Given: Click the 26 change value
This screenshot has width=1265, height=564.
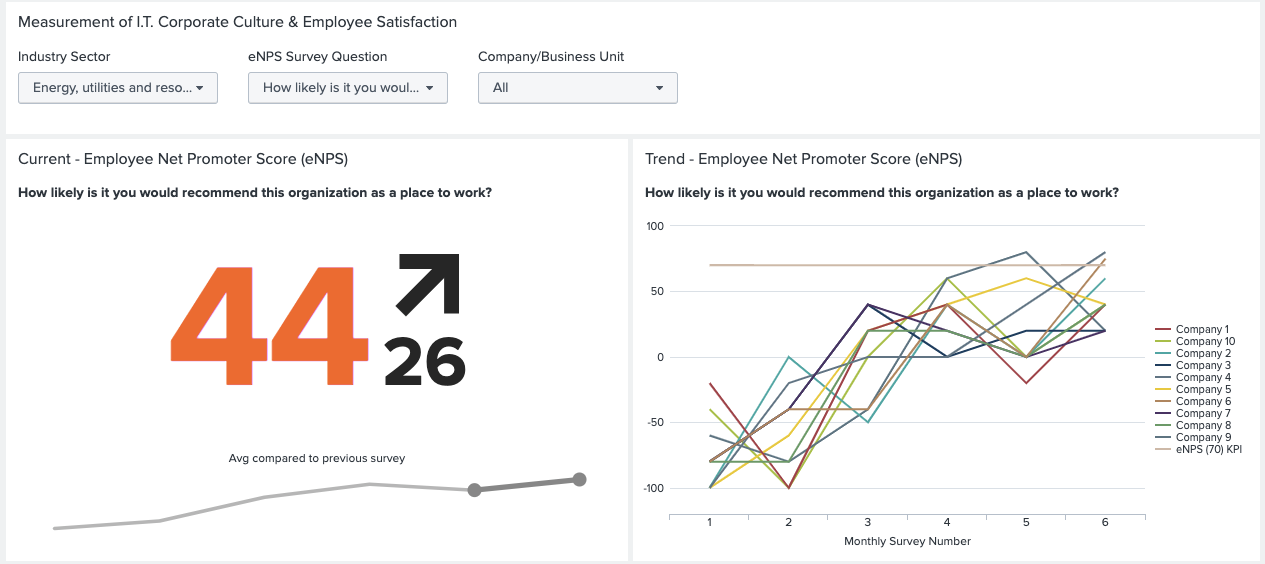Looking at the screenshot, I should coord(425,361).
